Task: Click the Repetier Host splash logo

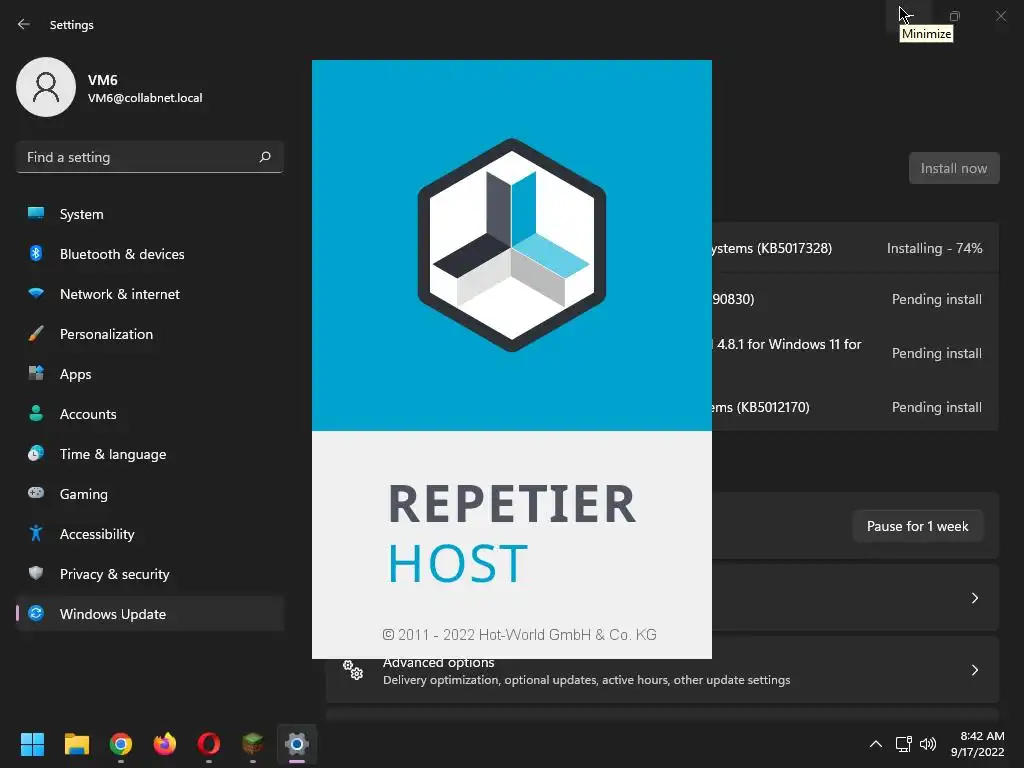Action: click(x=512, y=245)
